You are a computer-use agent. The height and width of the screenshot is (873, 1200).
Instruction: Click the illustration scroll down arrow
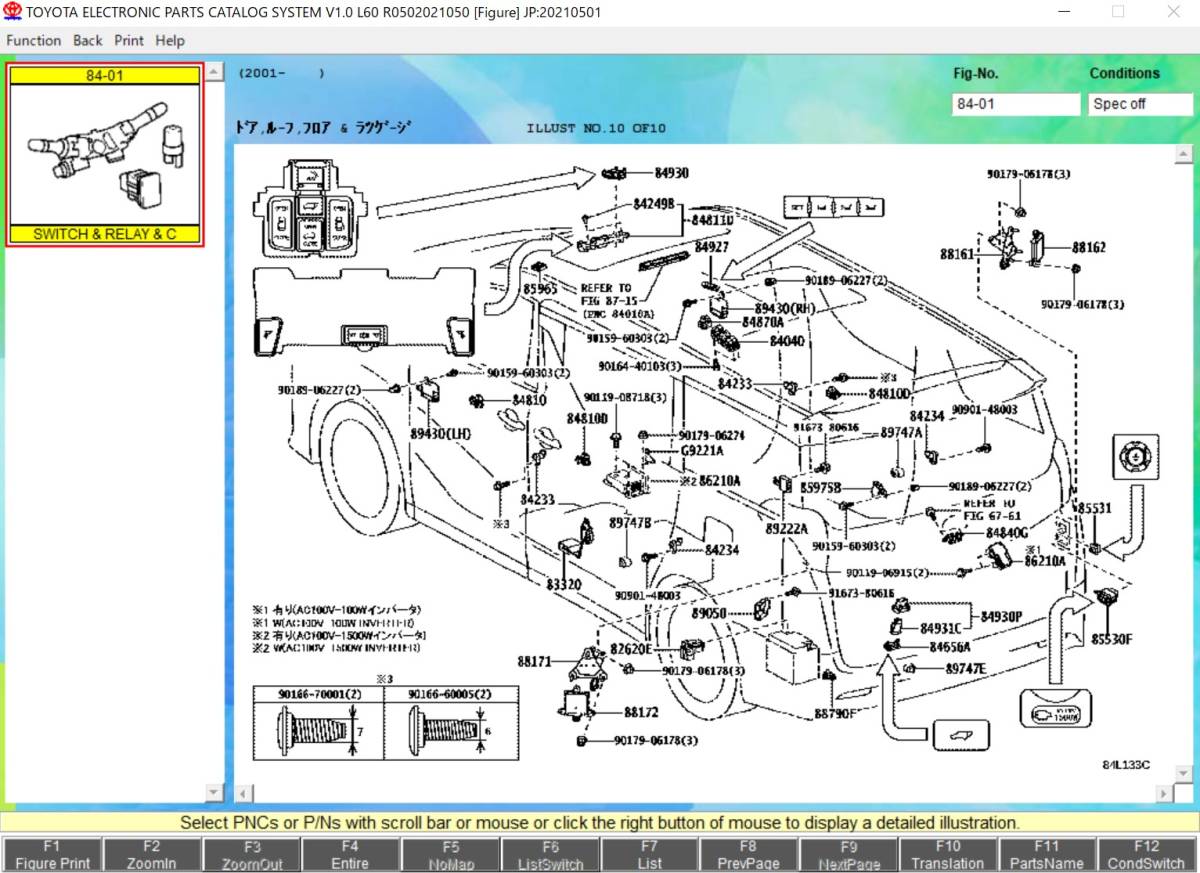point(1183,774)
